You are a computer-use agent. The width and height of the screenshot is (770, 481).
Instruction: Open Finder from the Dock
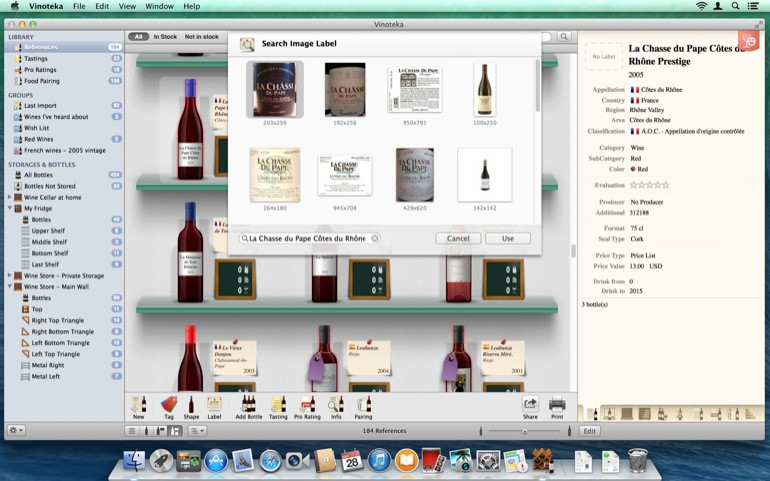[134, 461]
